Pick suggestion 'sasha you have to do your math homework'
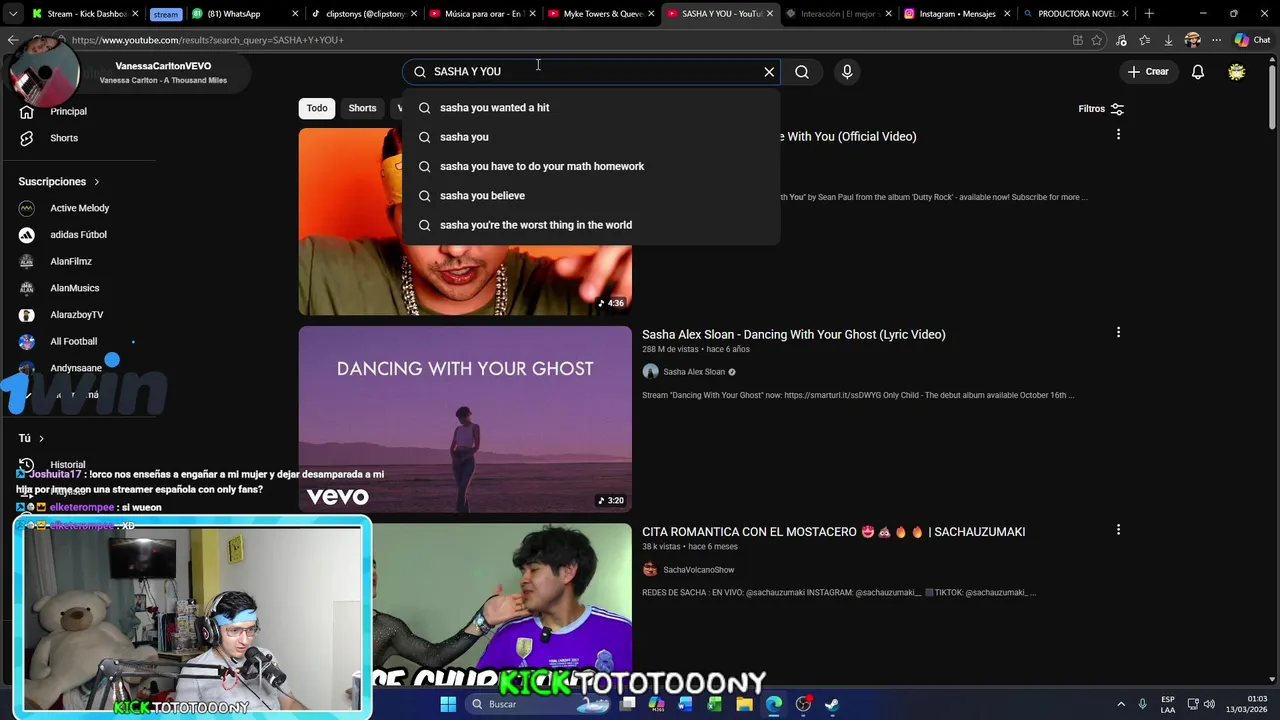Viewport: 1280px width, 720px height. point(591,166)
